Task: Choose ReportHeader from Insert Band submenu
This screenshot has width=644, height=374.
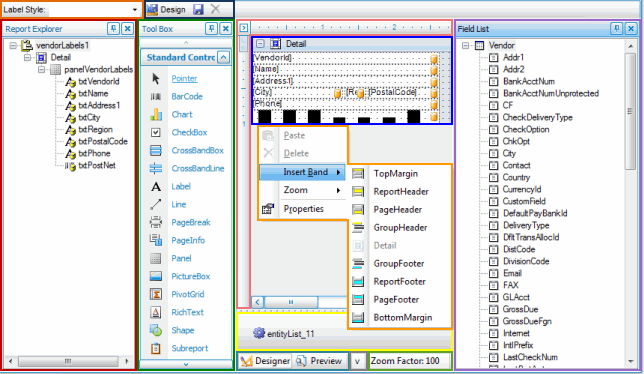Action: click(401, 191)
